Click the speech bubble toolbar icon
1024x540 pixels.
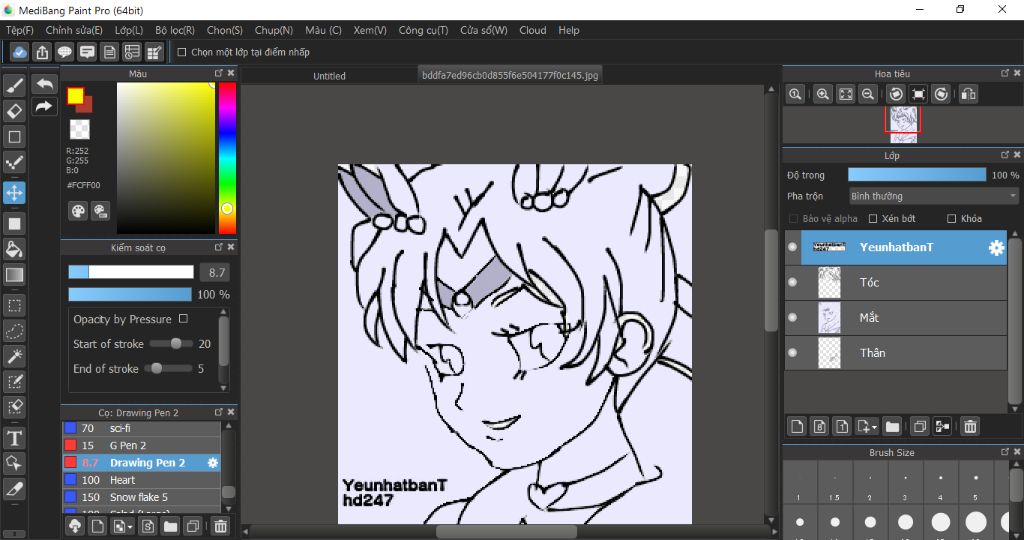64,52
